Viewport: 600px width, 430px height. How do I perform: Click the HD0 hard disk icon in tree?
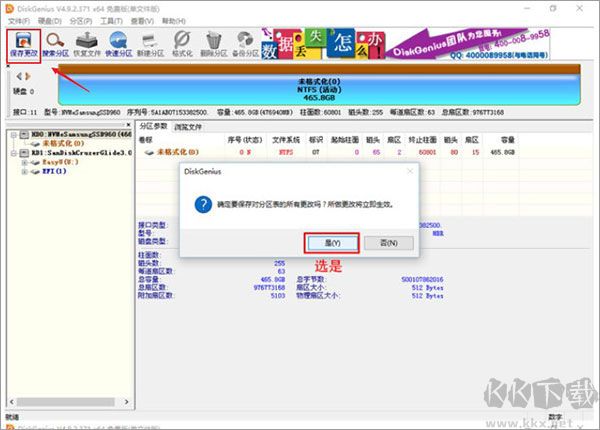tap(24, 134)
